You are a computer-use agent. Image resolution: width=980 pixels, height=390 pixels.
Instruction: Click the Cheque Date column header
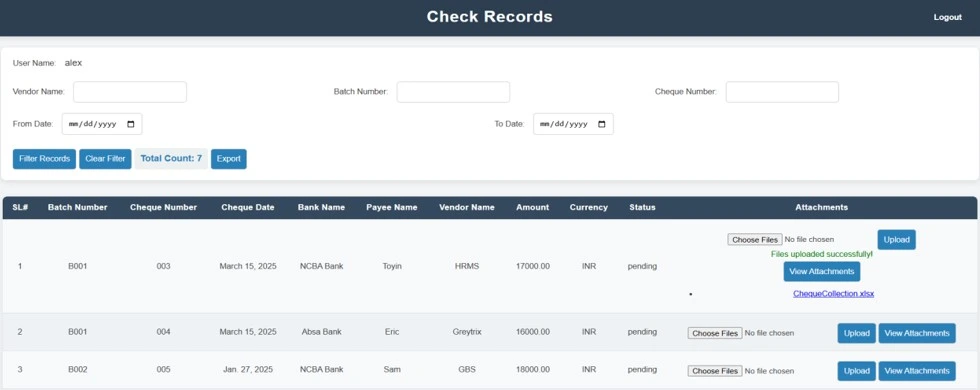[248, 208]
